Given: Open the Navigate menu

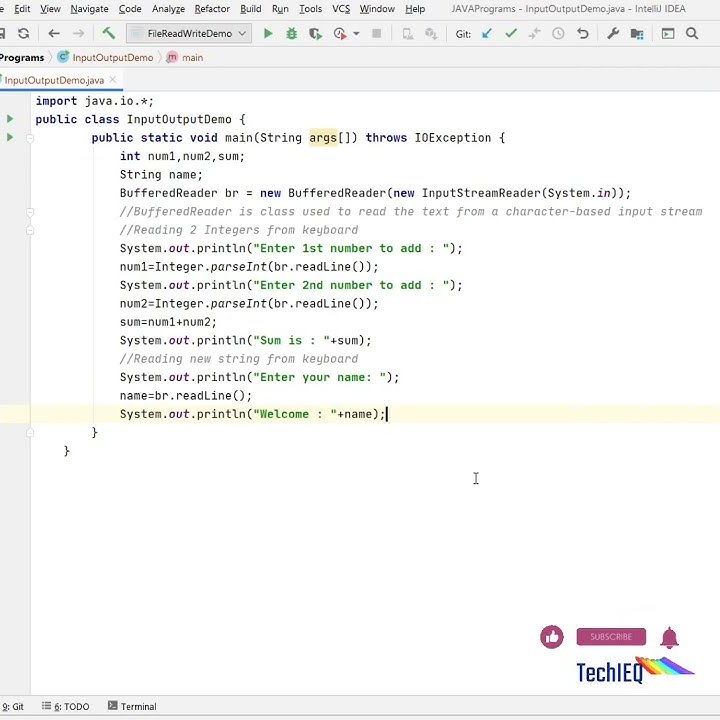Looking at the screenshot, I should coord(89,9).
